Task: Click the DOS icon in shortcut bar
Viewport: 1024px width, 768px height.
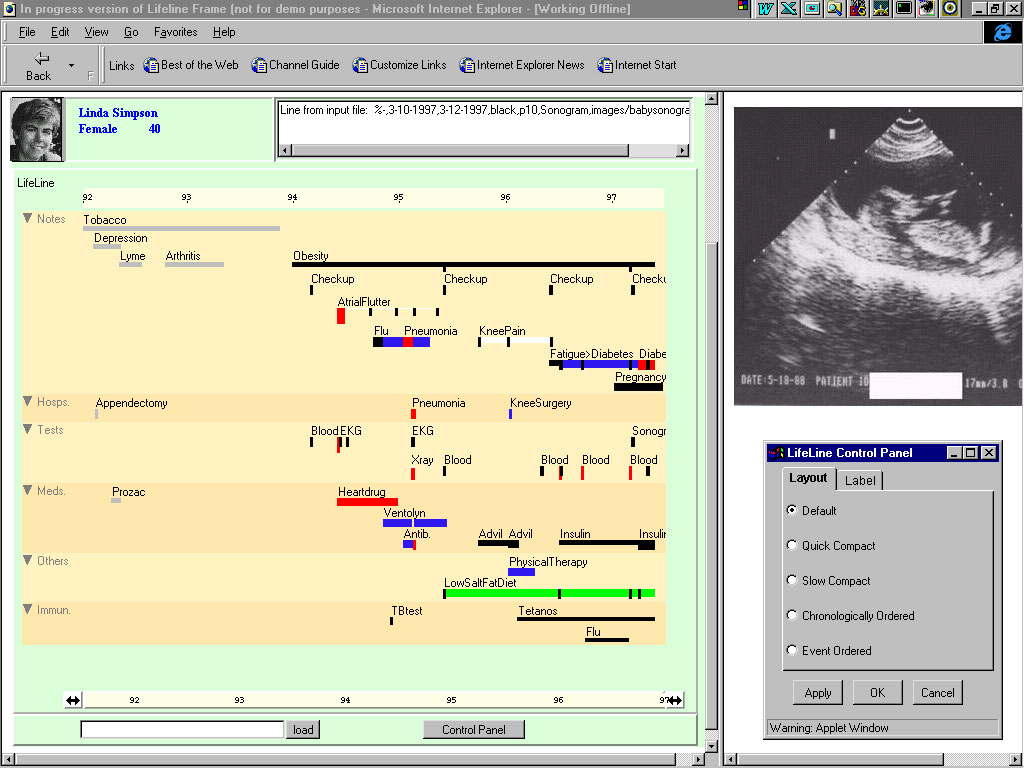Action: click(858, 8)
